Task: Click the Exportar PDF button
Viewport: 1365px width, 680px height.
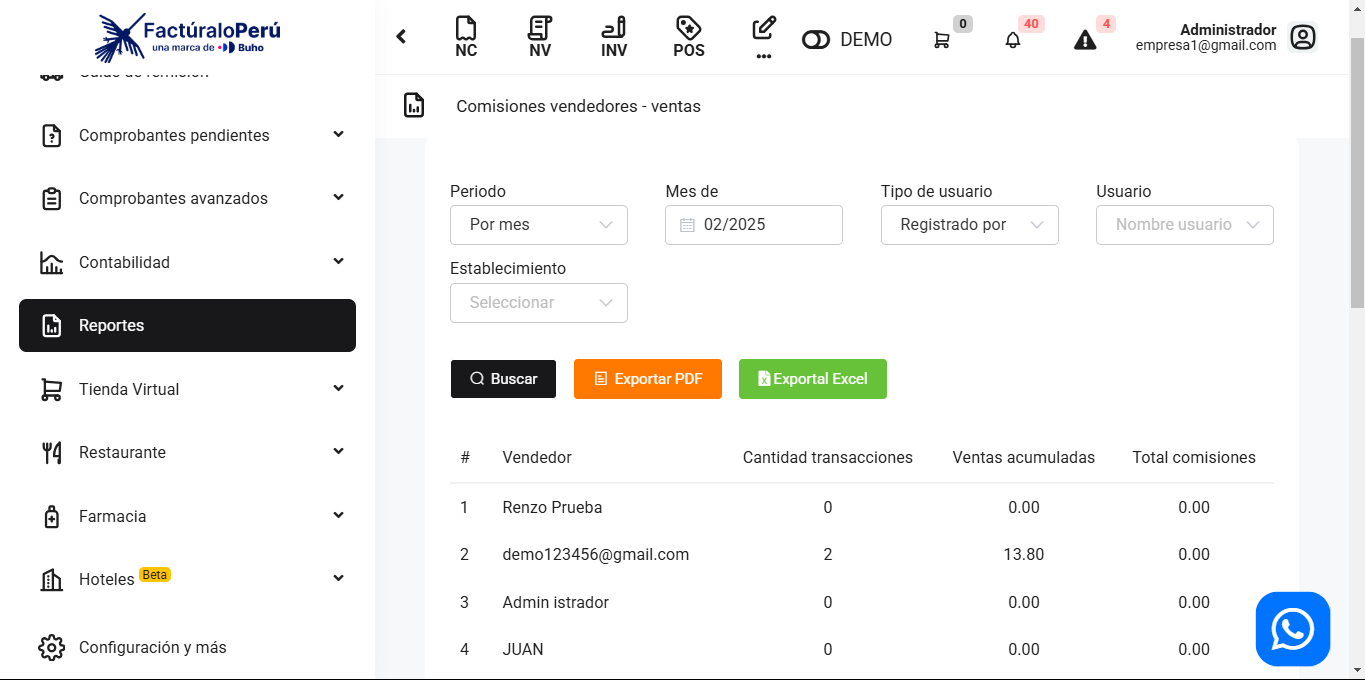Action: pyautogui.click(x=647, y=379)
